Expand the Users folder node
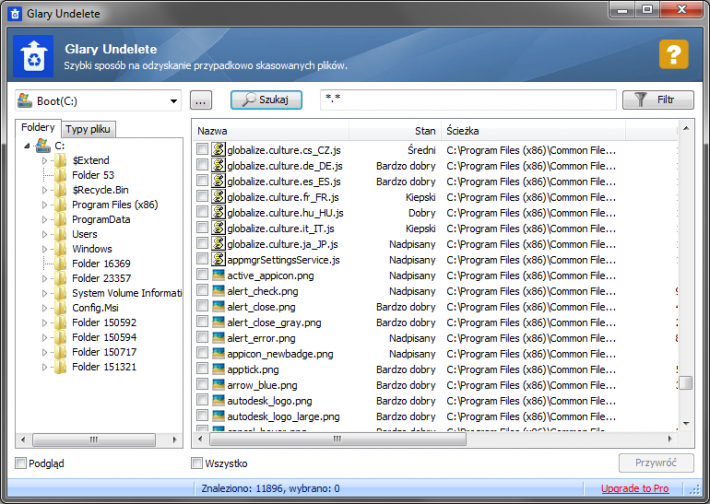 tap(44, 234)
